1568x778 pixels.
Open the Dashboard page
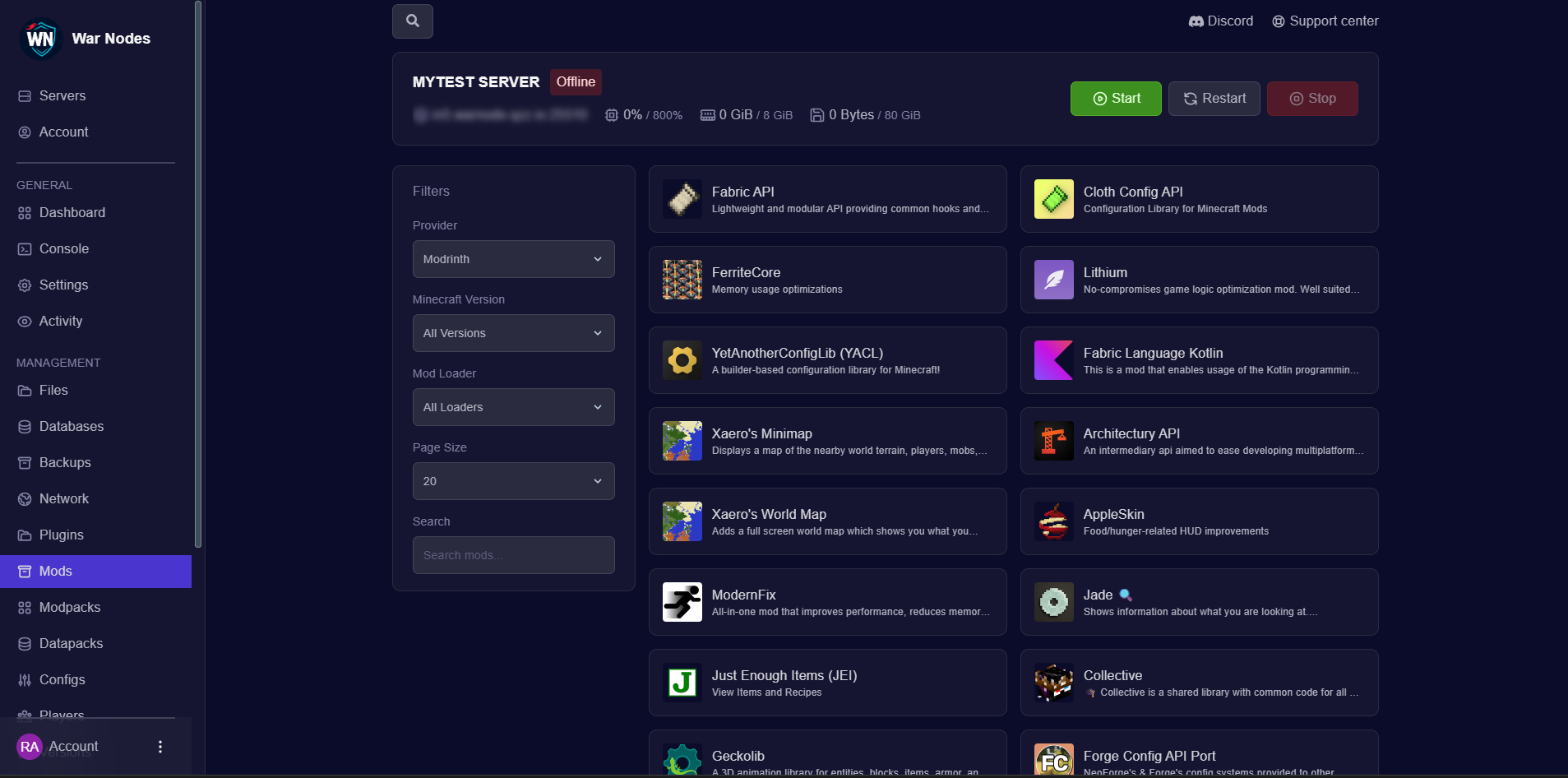(95, 213)
